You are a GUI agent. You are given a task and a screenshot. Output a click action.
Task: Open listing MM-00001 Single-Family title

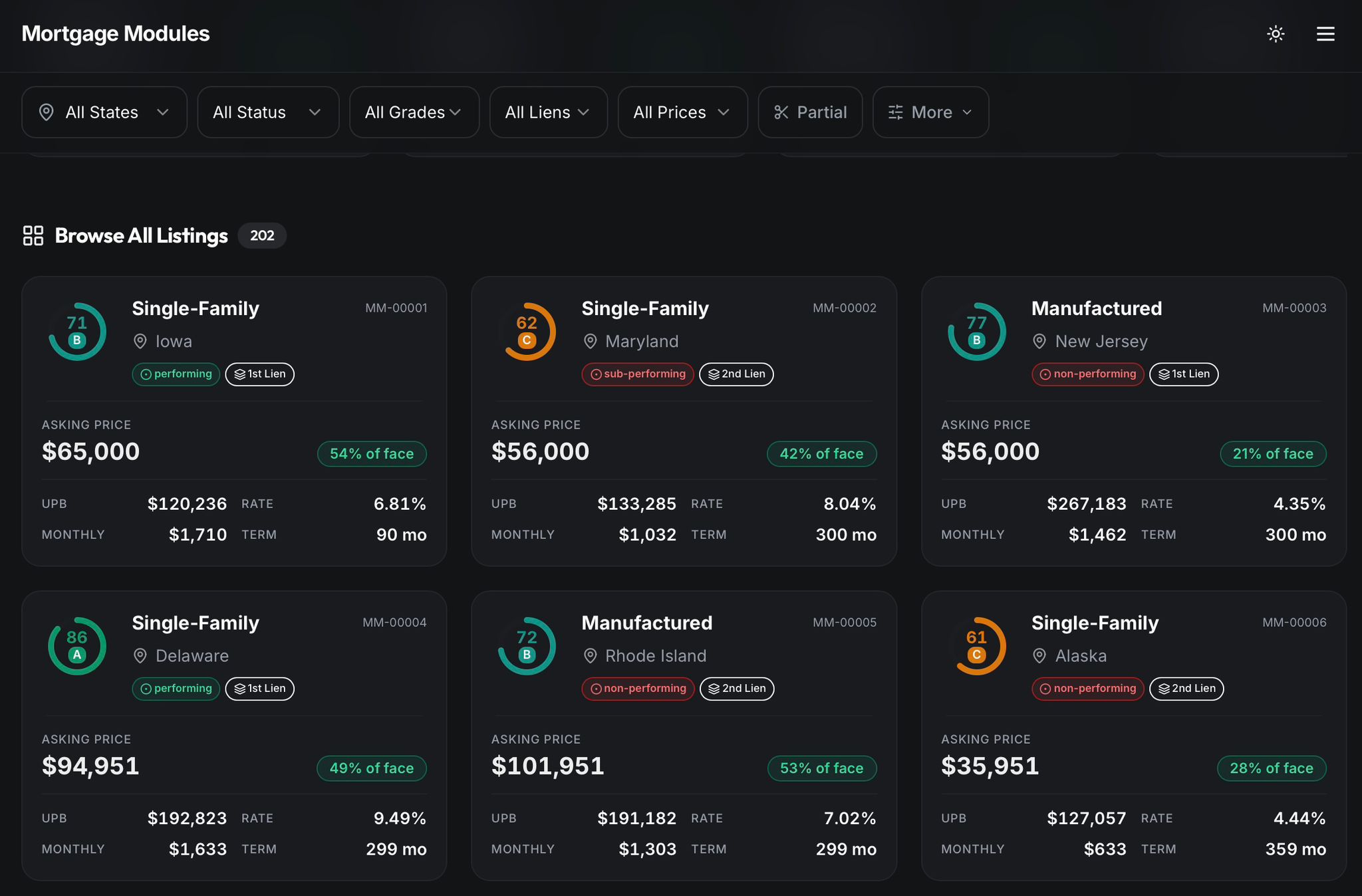tap(196, 308)
